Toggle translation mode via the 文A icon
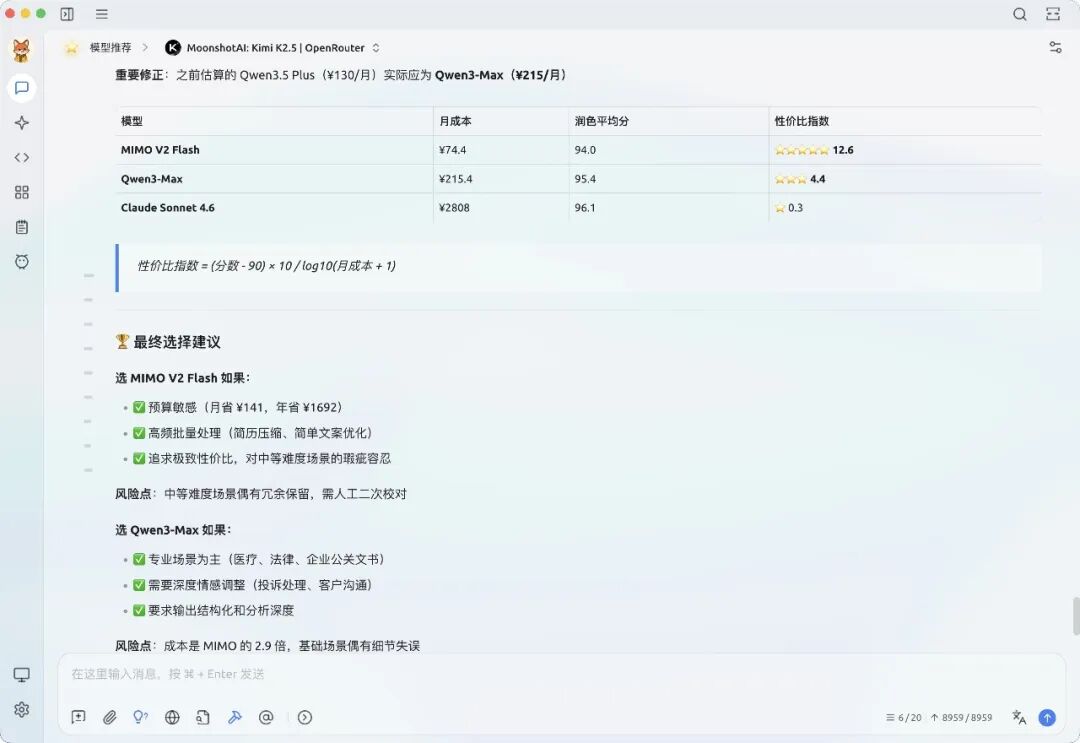The image size is (1080, 743). (x=1018, y=717)
